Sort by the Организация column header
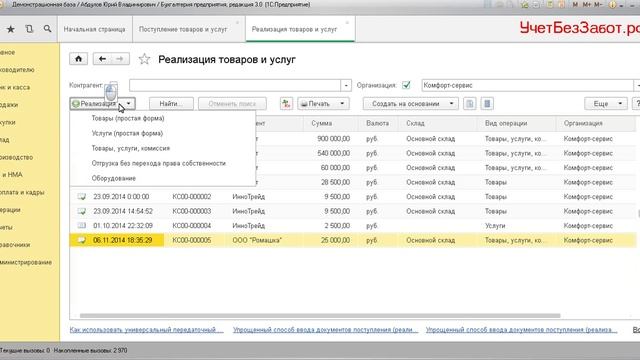Screen dimensions: 640x360 [596, 123]
